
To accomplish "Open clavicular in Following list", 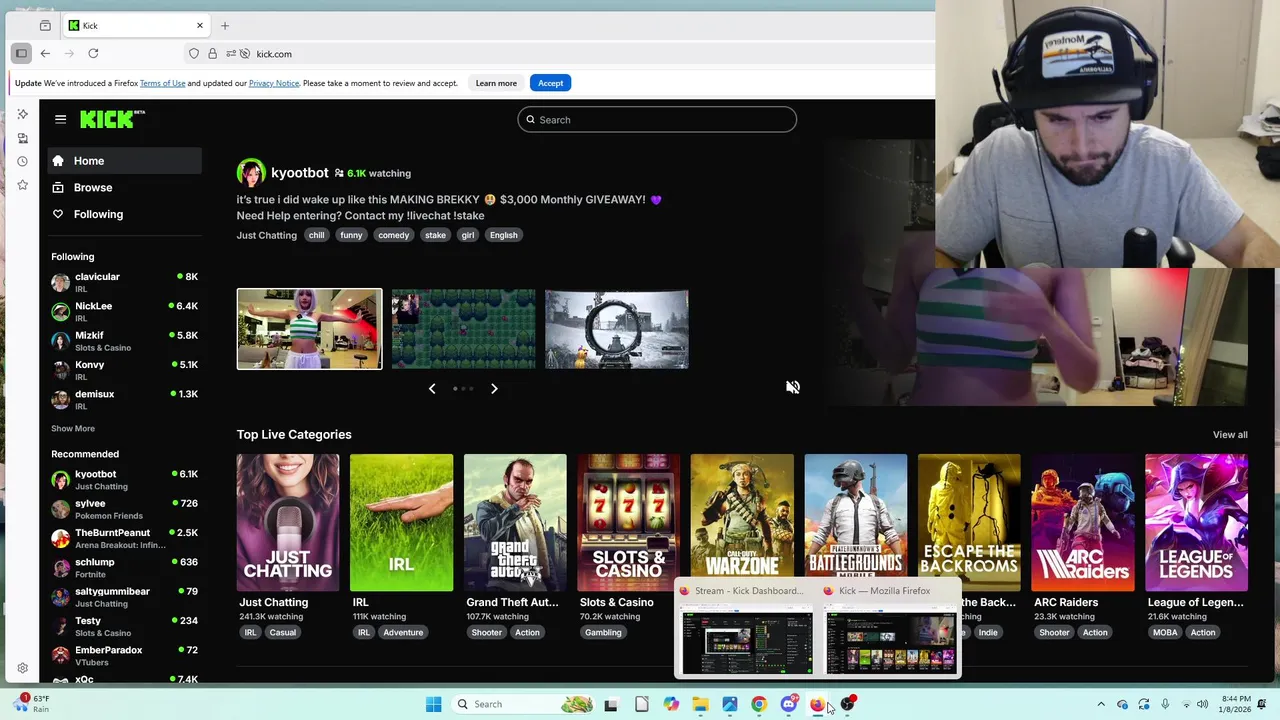I will tap(124, 282).
